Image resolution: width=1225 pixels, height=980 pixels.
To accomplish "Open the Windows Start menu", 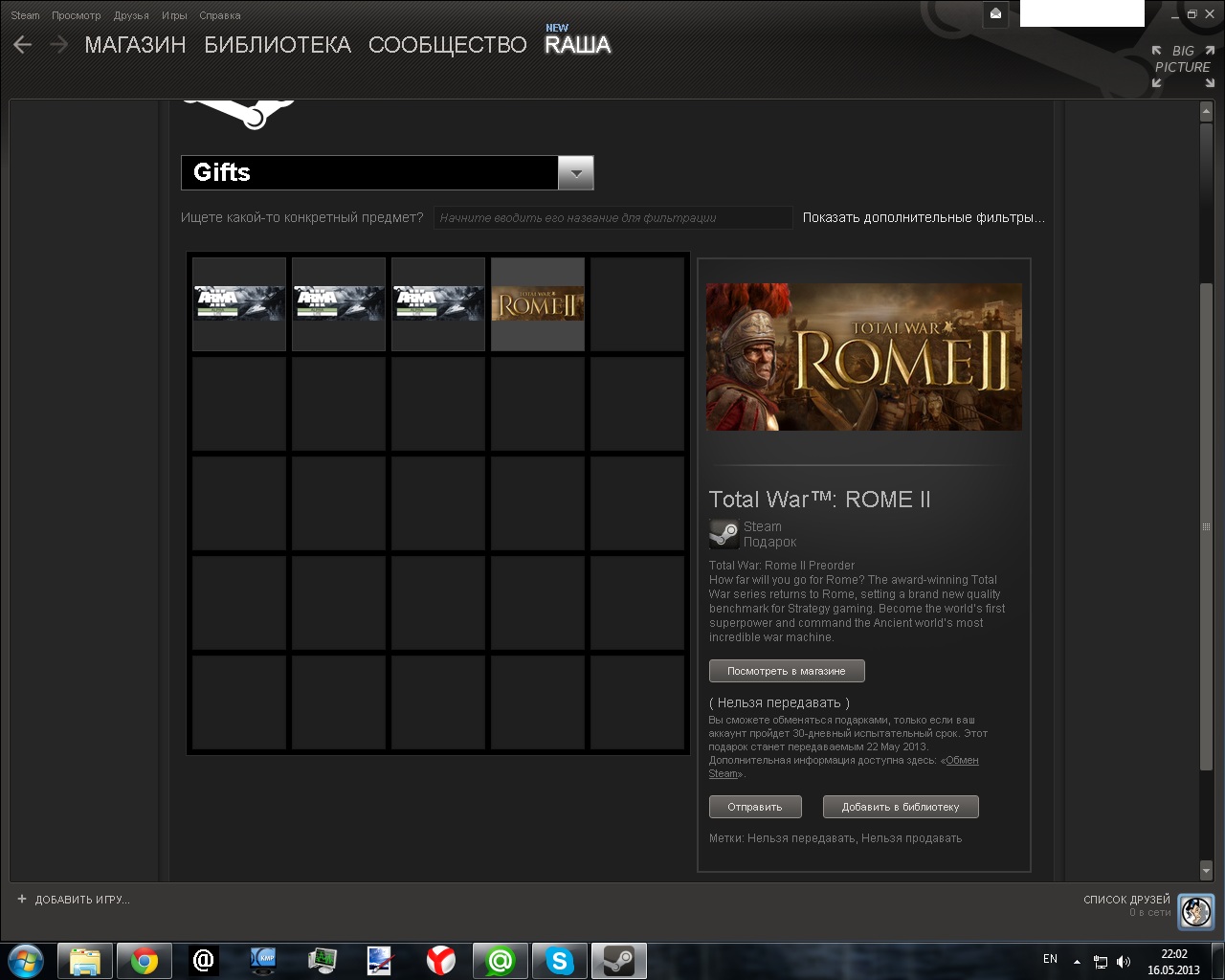I will [25, 960].
